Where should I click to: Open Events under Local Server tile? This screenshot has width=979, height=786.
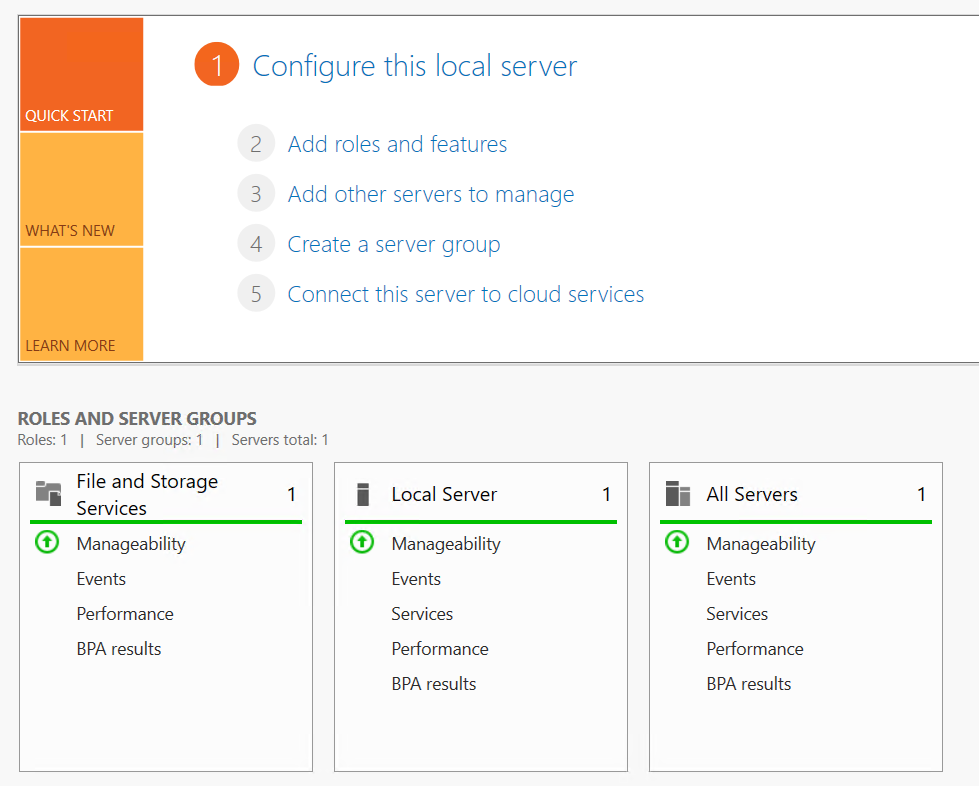coord(416,579)
